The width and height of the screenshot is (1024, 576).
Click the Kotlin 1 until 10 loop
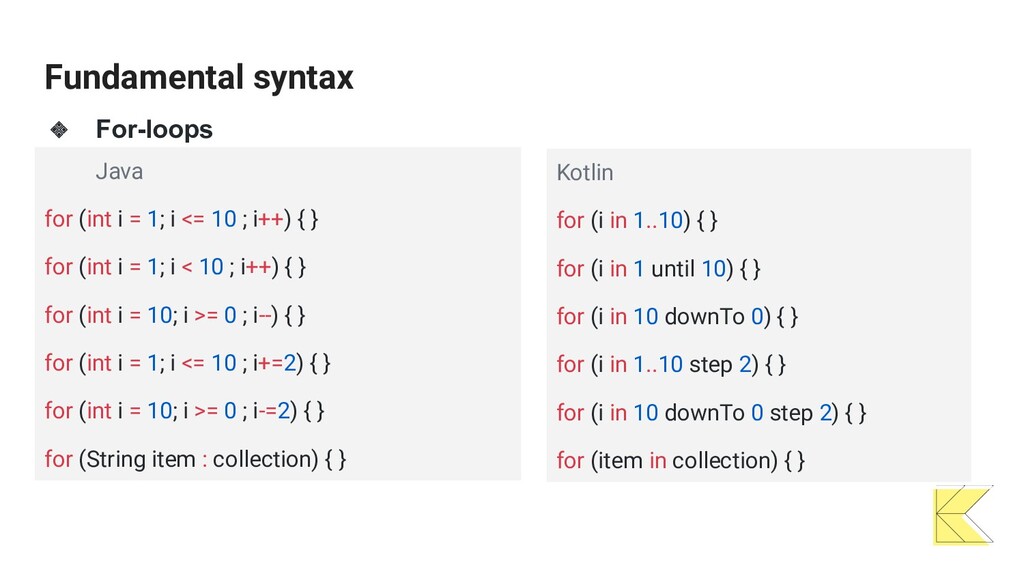tap(658, 269)
